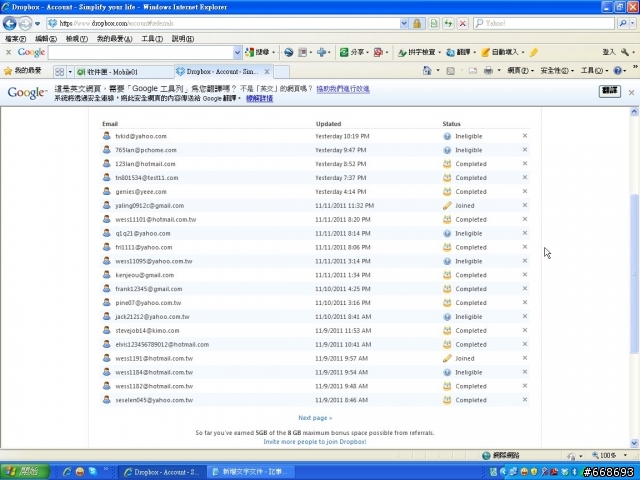Open the 瞭解詳情 learn more link
This screenshot has width=640, height=480.
[260, 98]
